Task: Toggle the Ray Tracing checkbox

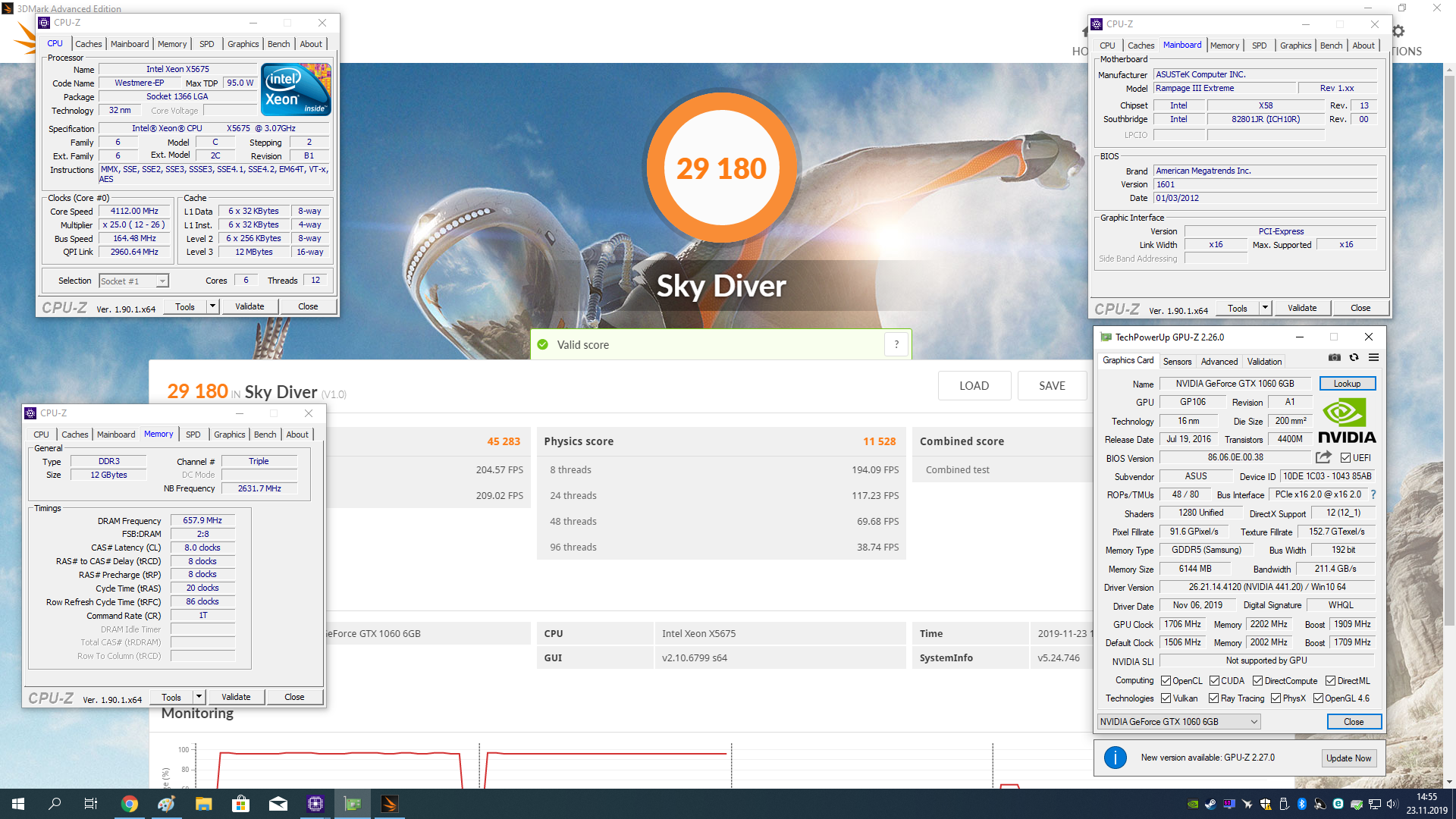Action: (x=1213, y=698)
